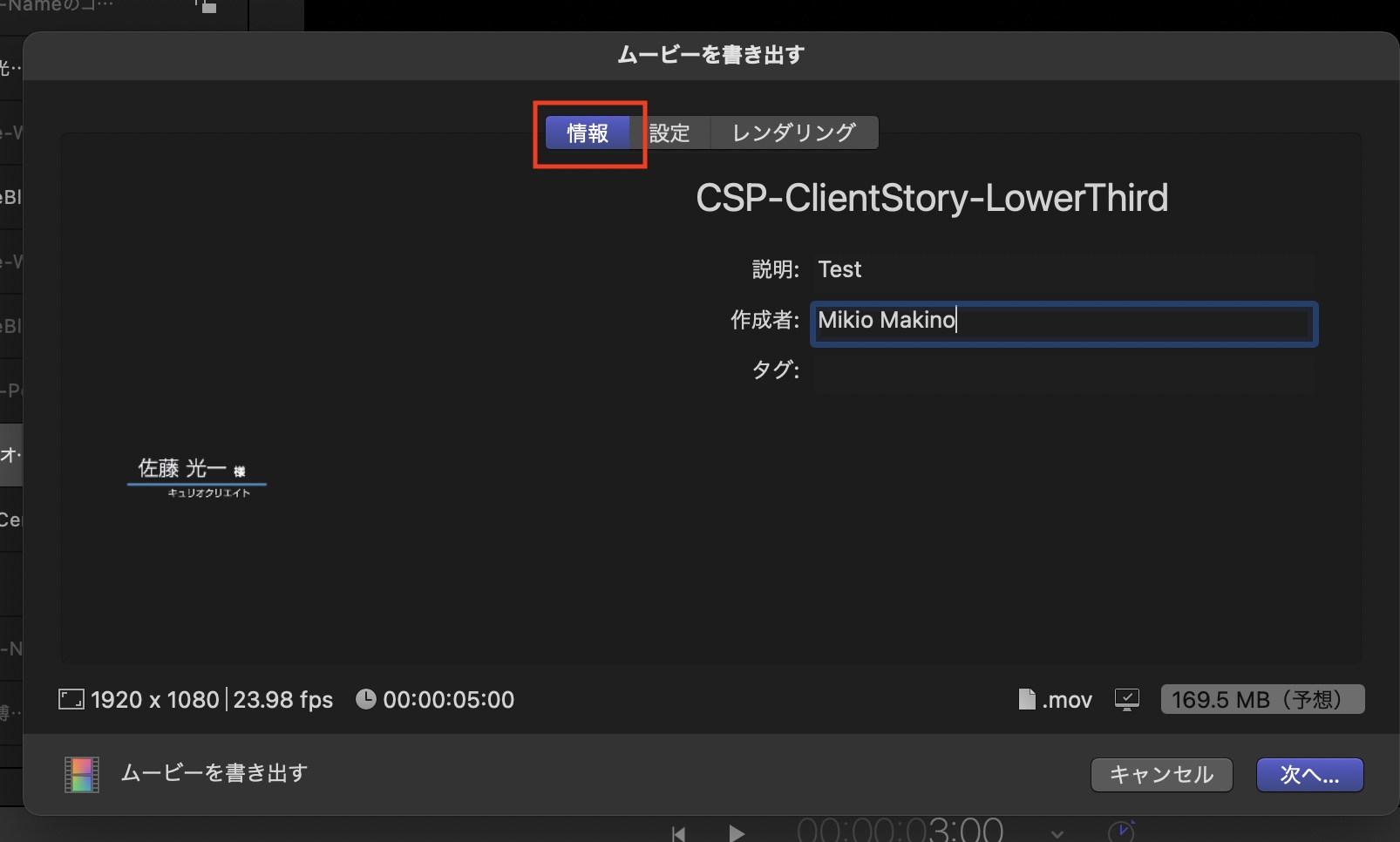Click the .mov file extension text
1400x842 pixels.
coord(1067,701)
